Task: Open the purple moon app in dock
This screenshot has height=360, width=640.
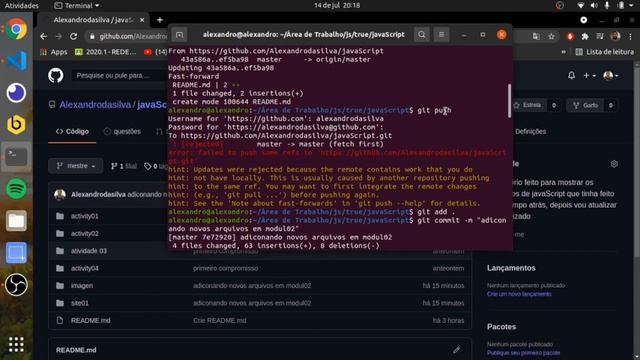Action: [x=16, y=93]
